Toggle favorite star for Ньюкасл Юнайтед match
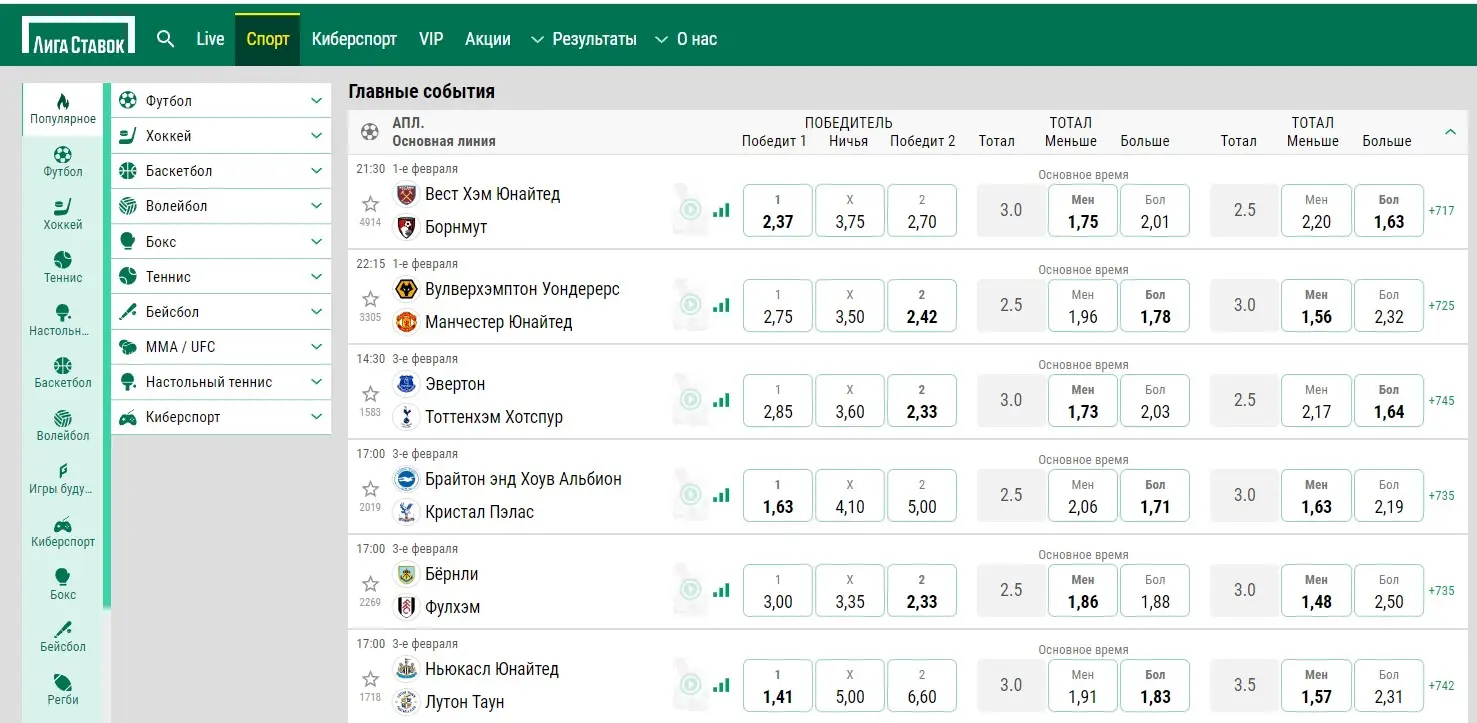 tap(371, 679)
